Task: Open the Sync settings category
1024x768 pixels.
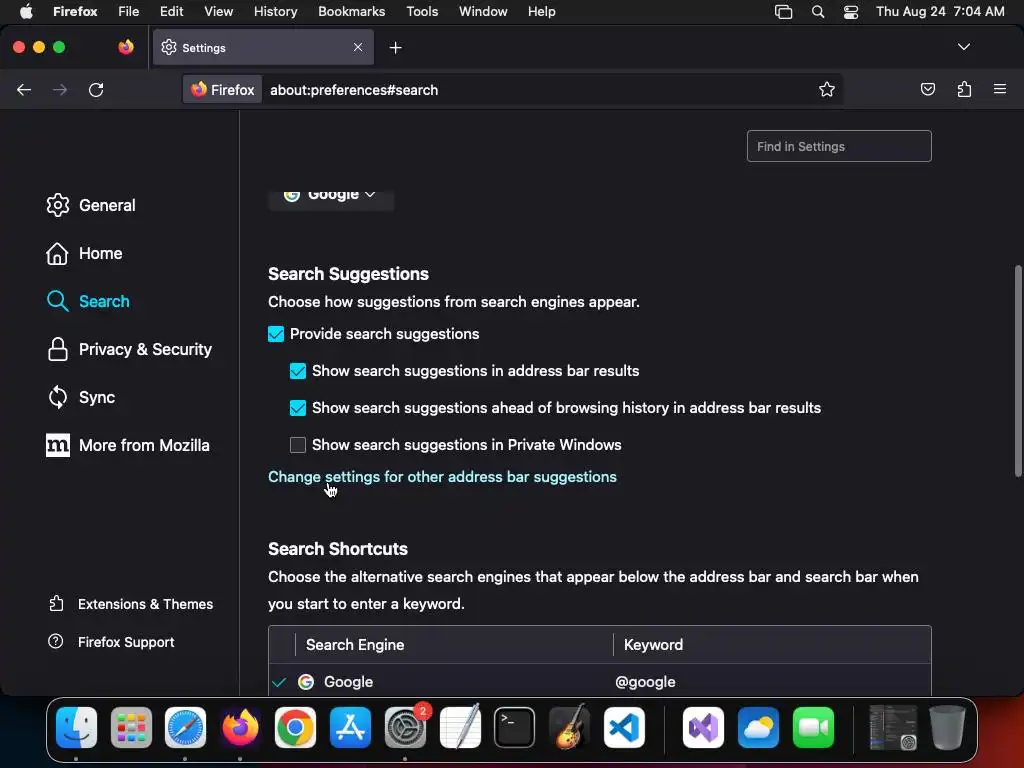Action: click(81, 397)
